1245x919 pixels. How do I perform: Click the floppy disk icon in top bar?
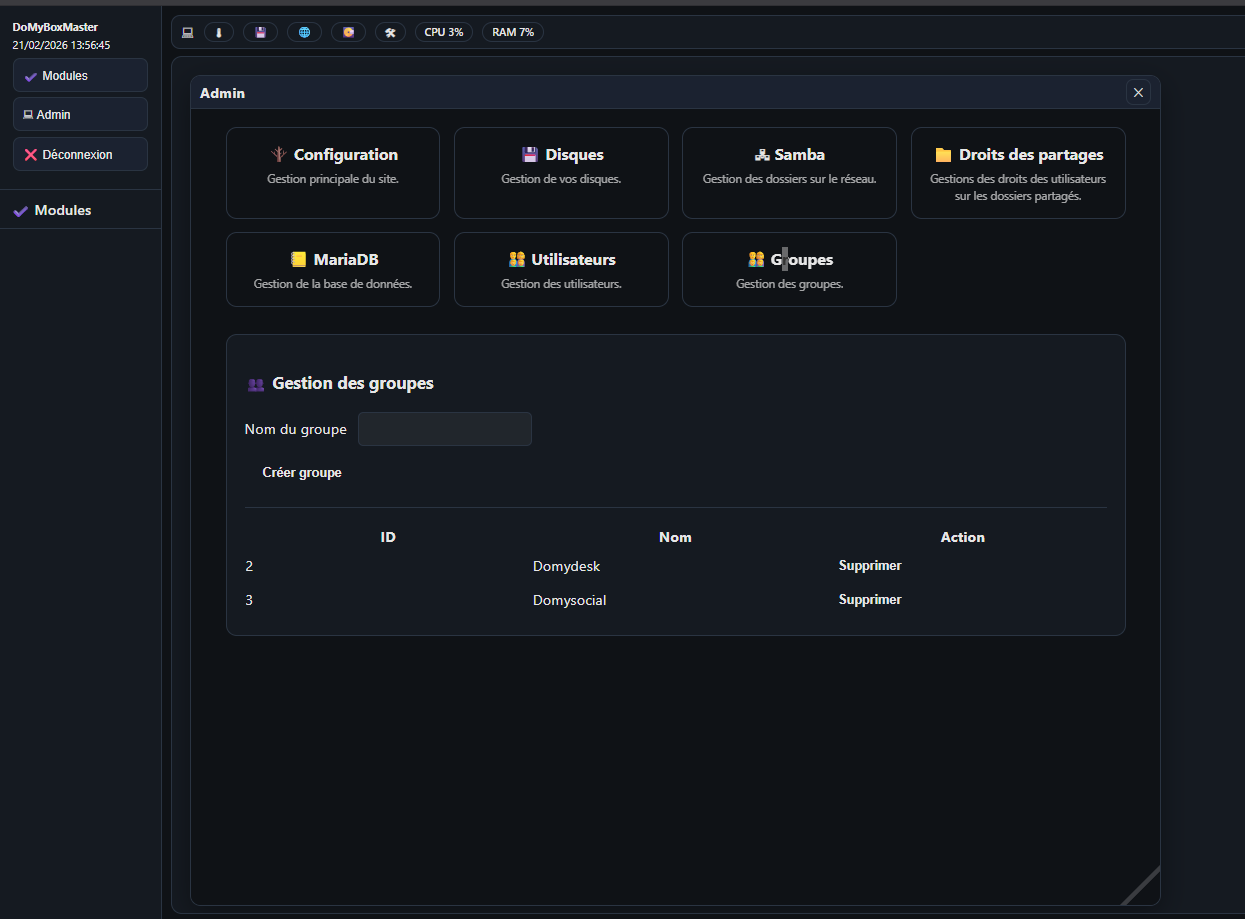click(260, 32)
